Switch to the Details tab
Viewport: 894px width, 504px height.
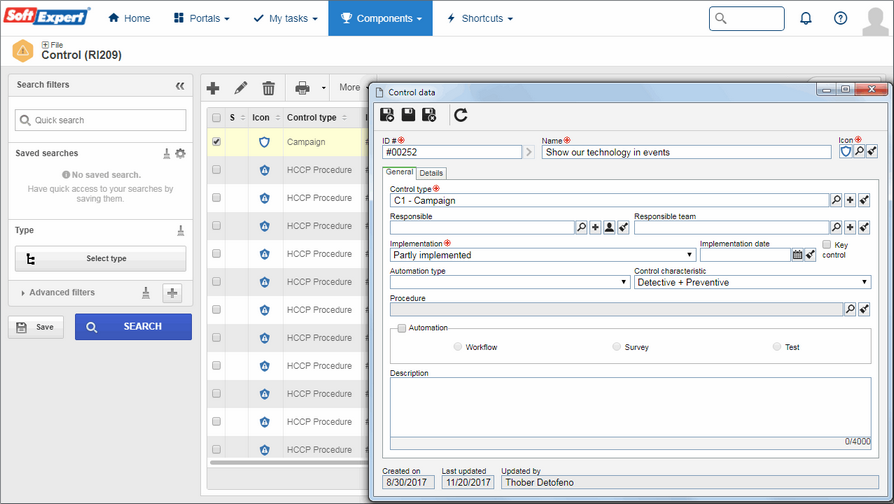[431, 173]
